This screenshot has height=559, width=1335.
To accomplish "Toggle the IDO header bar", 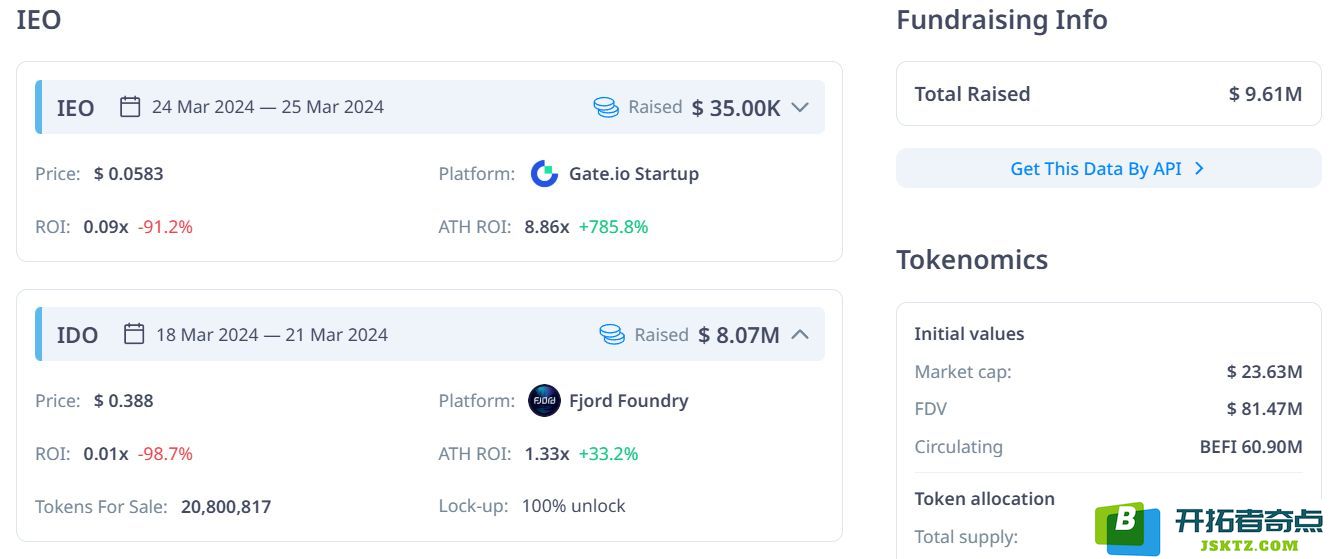I will pyautogui.click(x=430, y=334).
